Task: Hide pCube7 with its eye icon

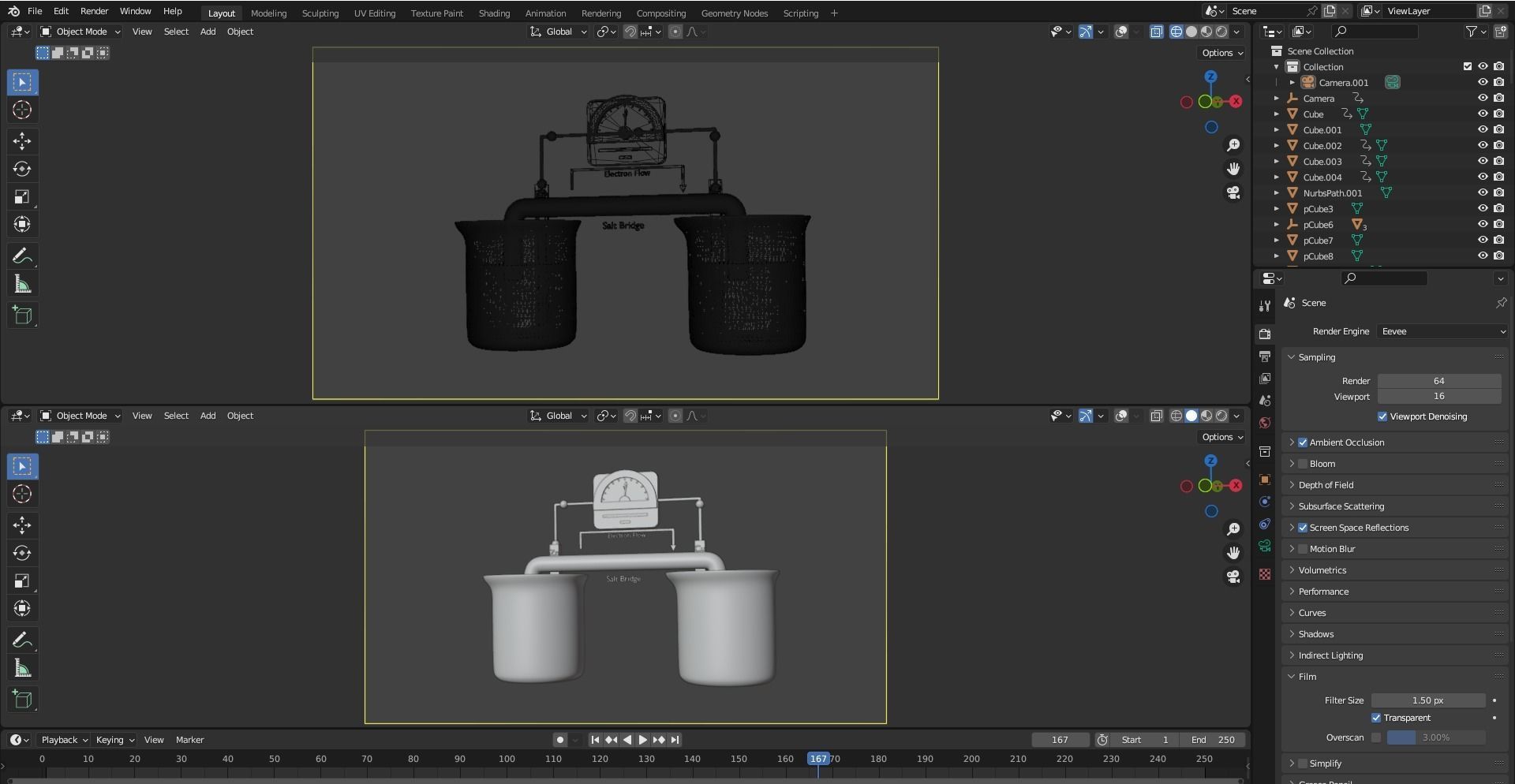Action: pos(1483,240)
